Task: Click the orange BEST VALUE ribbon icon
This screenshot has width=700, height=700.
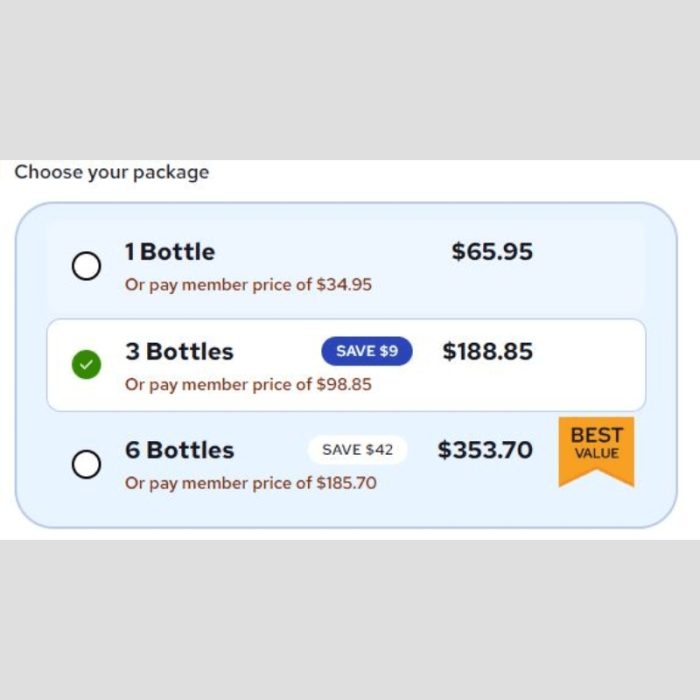Action: pyautogui.click(x=596, y=450)
